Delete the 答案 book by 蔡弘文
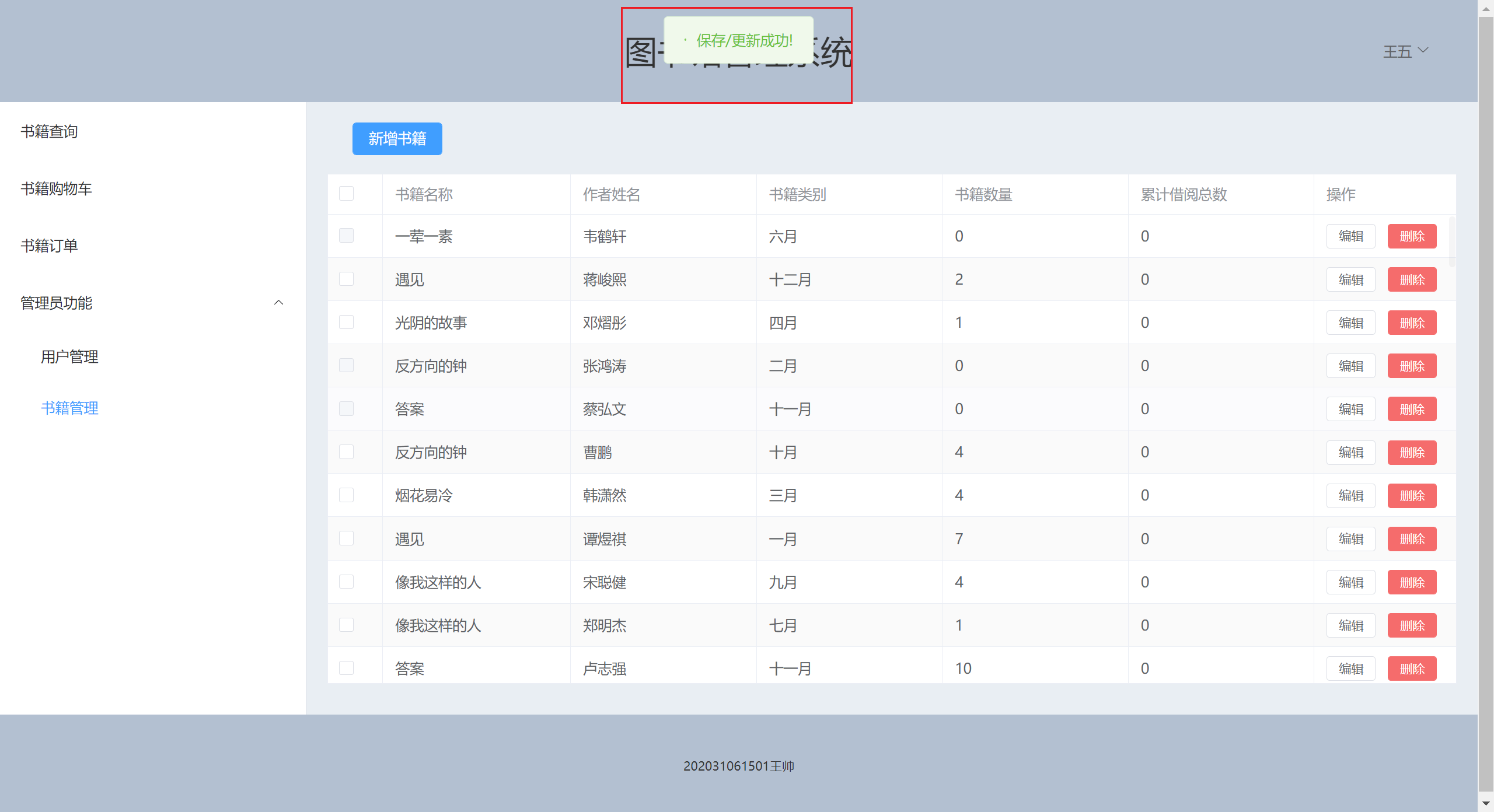 (x=1412, y=409)
